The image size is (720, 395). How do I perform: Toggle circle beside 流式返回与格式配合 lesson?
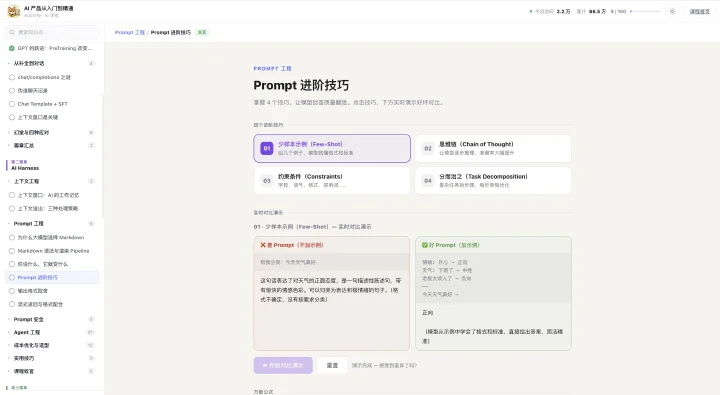point(12,304)
